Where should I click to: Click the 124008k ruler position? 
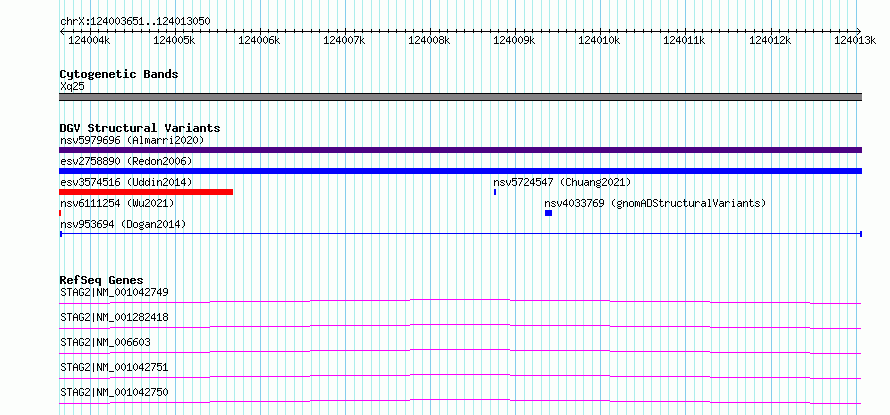pos(430,40)
